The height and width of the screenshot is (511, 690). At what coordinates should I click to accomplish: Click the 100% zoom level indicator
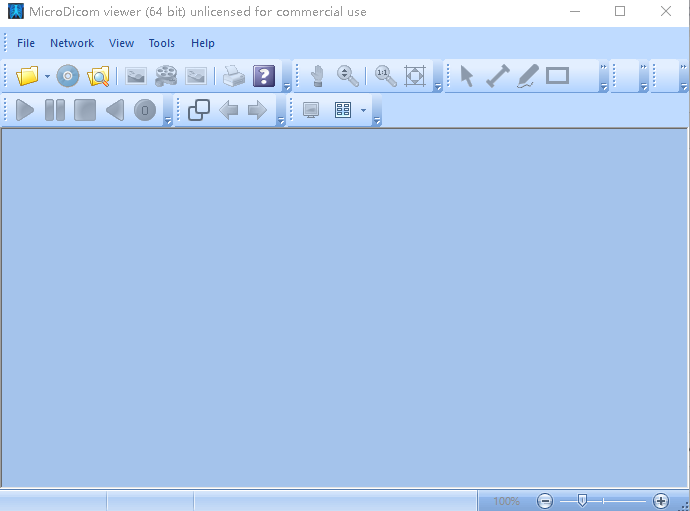click(x=506, y=501)
